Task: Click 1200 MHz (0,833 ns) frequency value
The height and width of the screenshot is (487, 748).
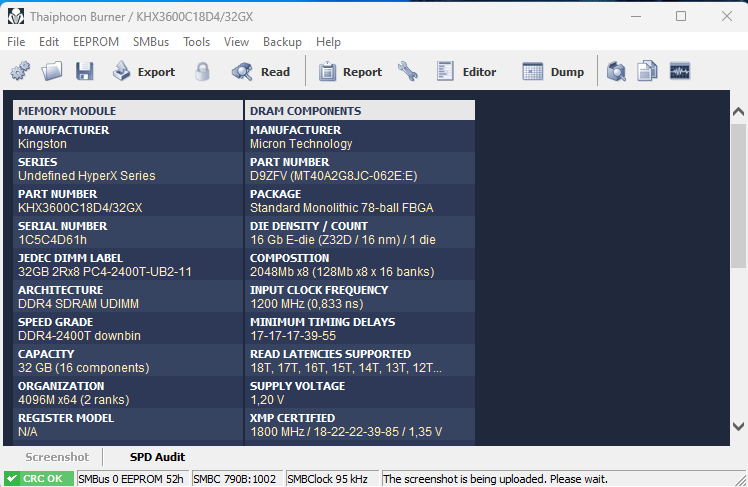Action: point(307,303)
